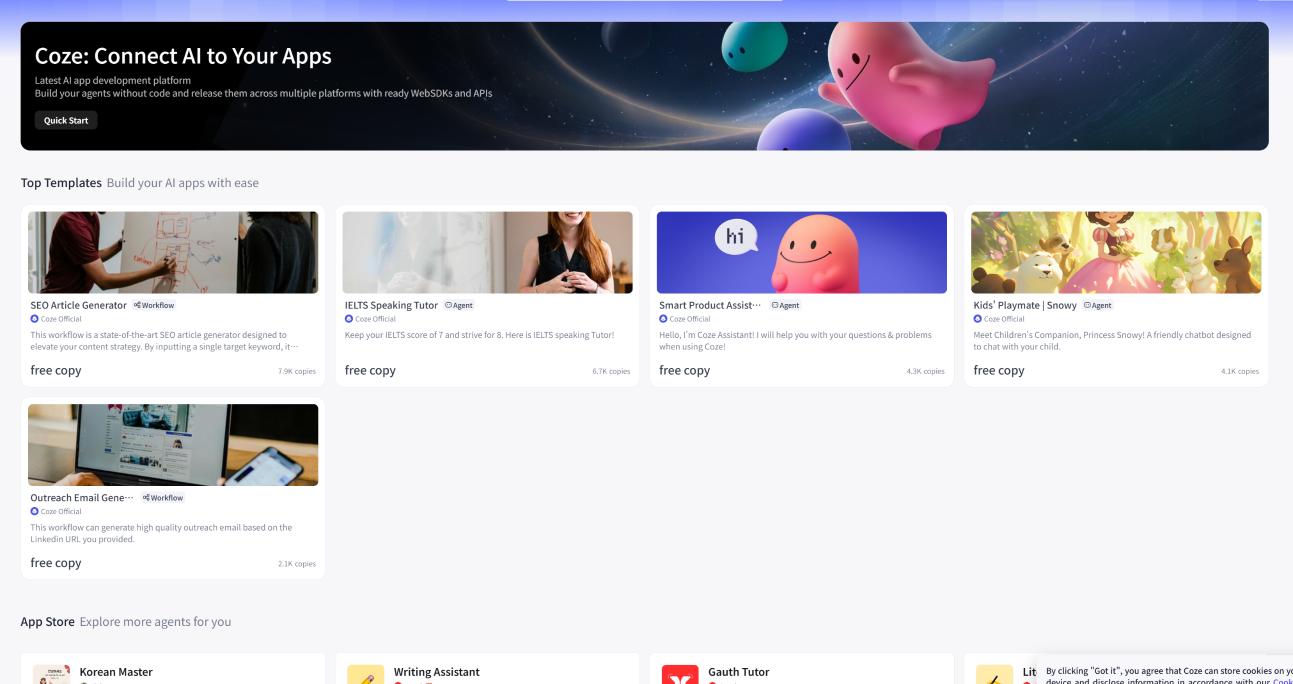Image resolution: width=1293 pixels, height=684 pixels.
Task: Click free copy on SEO Article Generator
Action: 56,370
